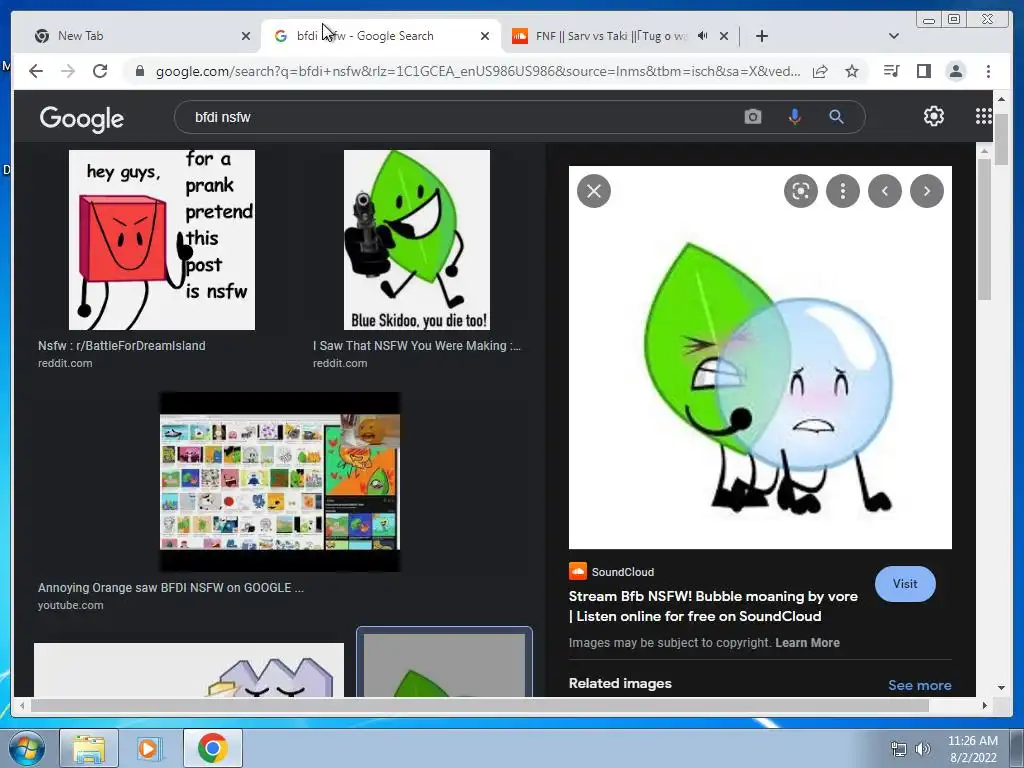Search by image with camera icon

point(753,117)
